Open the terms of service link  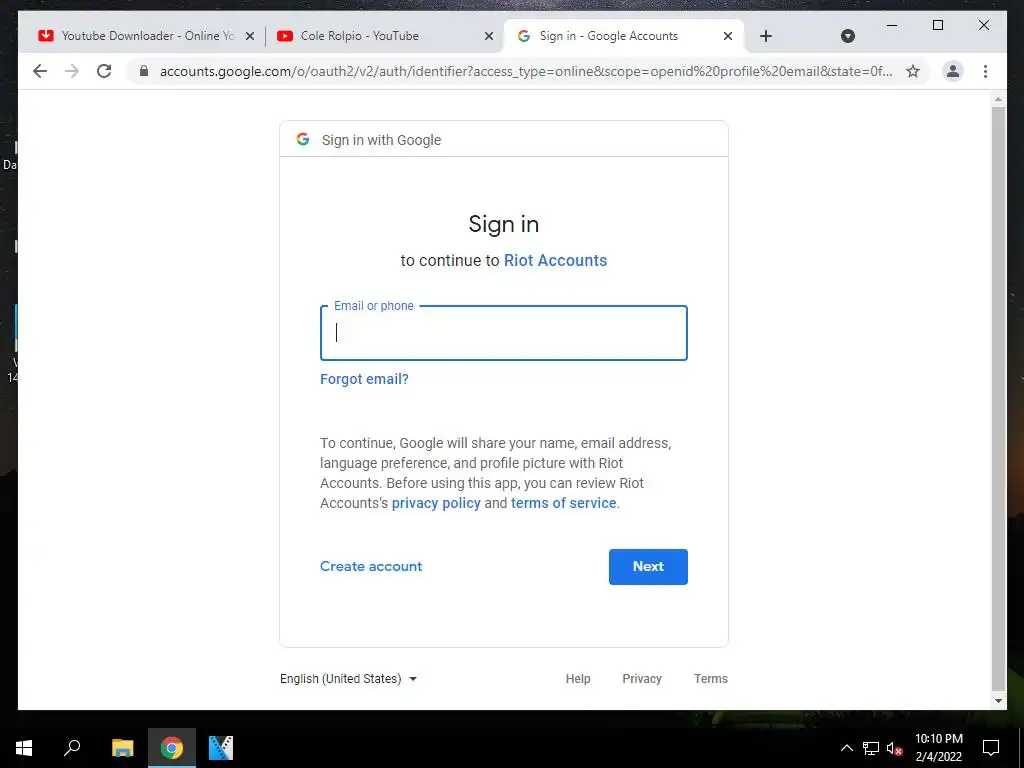click(564, 504)
